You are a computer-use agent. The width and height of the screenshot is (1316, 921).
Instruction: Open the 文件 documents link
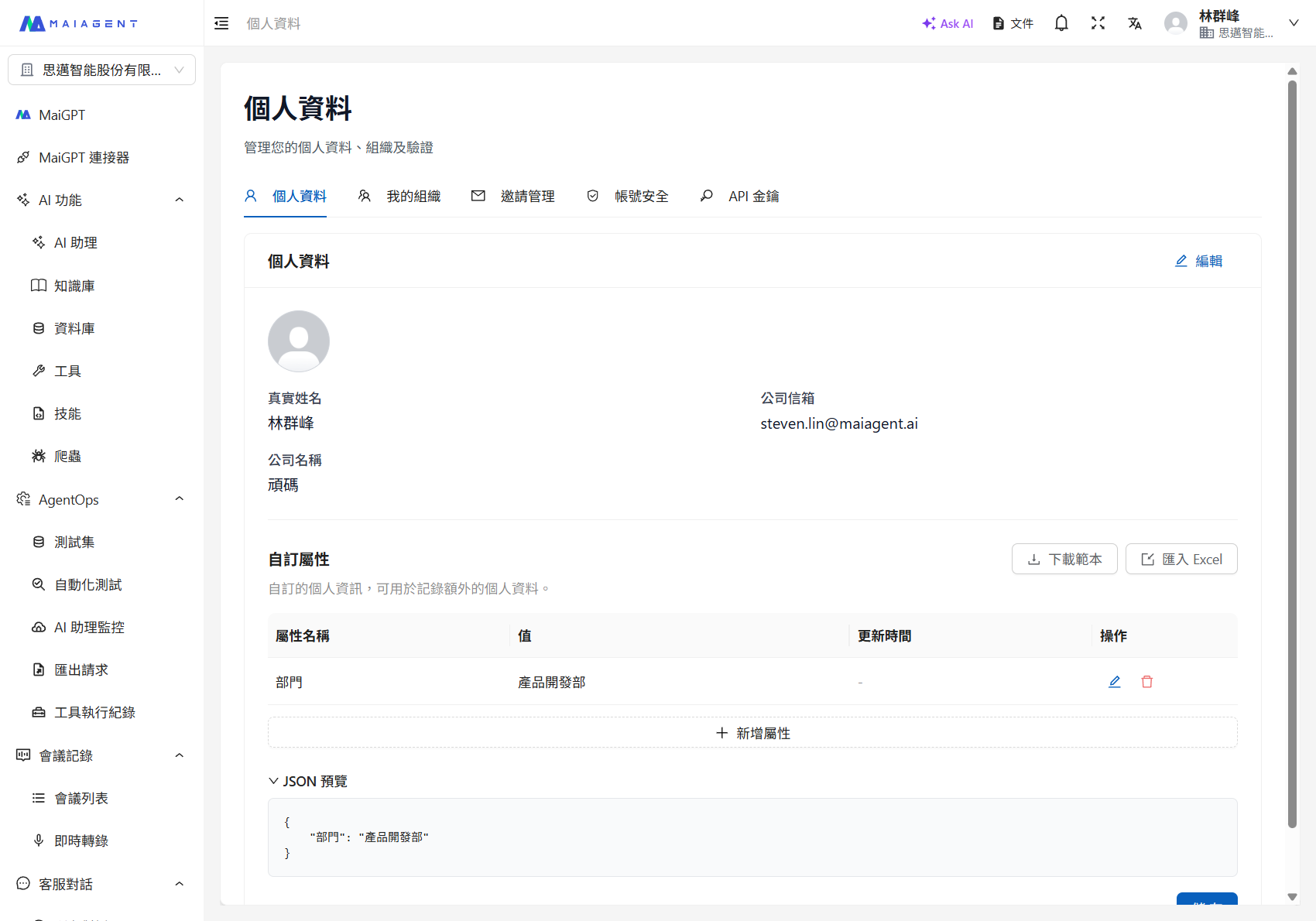1013,23
